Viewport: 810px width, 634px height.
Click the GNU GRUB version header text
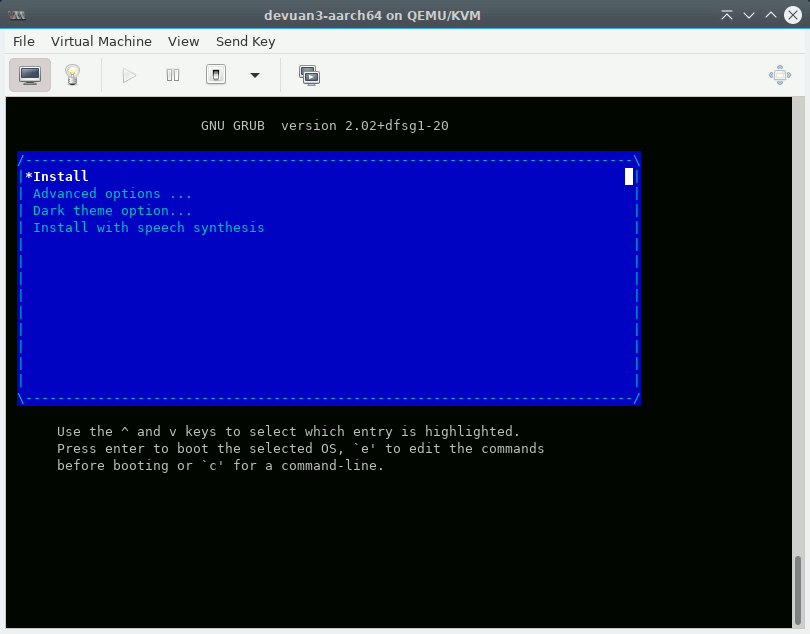tap(325, 126)
